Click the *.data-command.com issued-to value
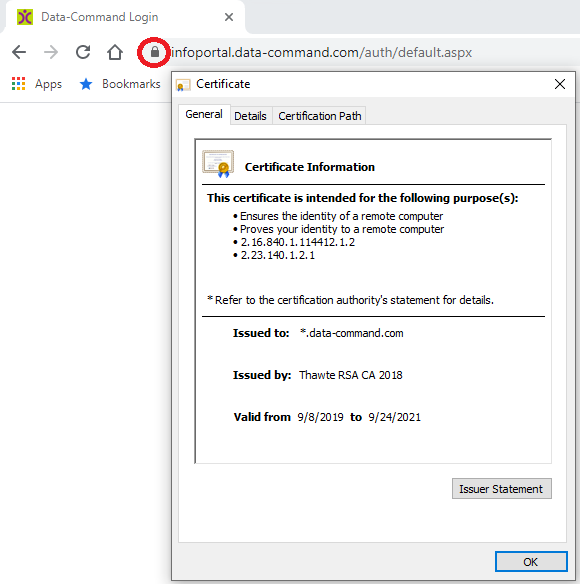The height and width of the screenshot is (584, 580). tap(351, 333)
